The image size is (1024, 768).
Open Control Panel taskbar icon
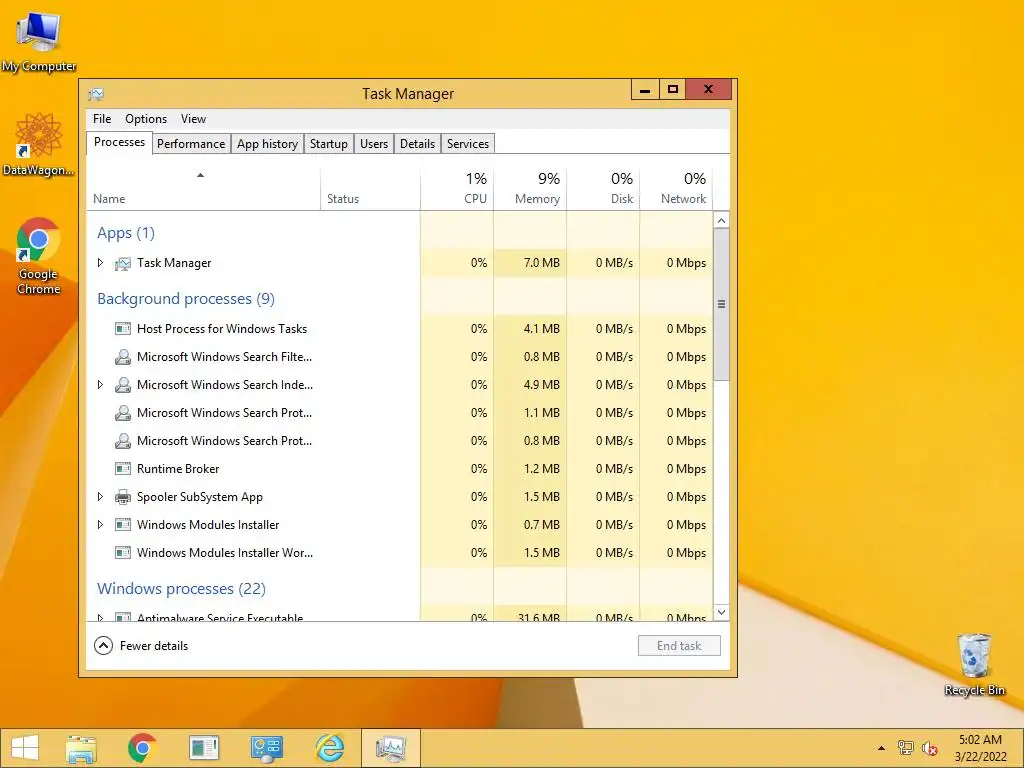pos(266,748)
